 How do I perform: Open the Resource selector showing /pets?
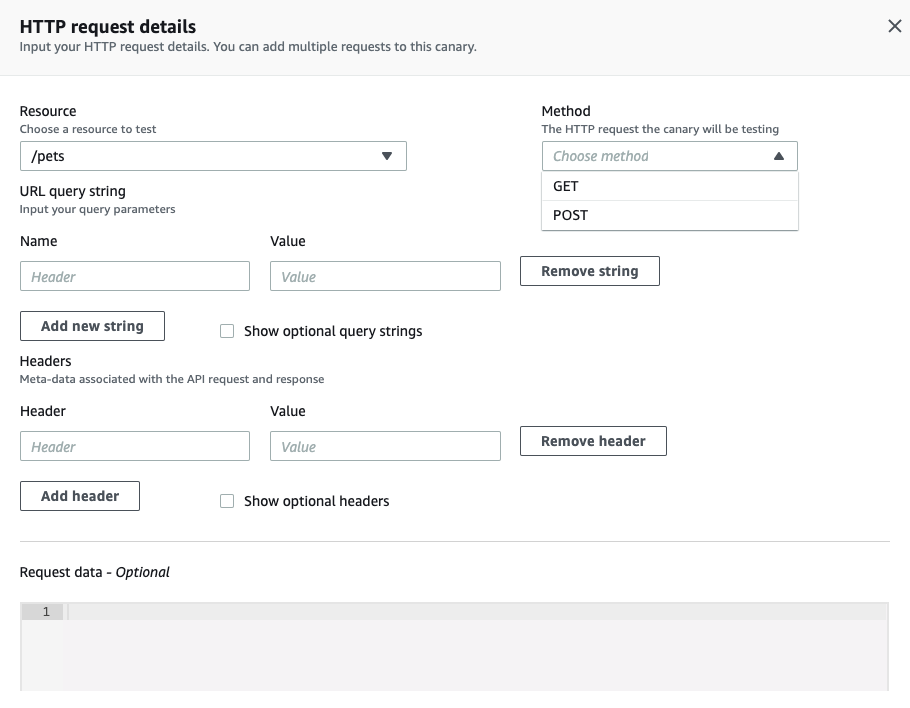coord(213,156)
